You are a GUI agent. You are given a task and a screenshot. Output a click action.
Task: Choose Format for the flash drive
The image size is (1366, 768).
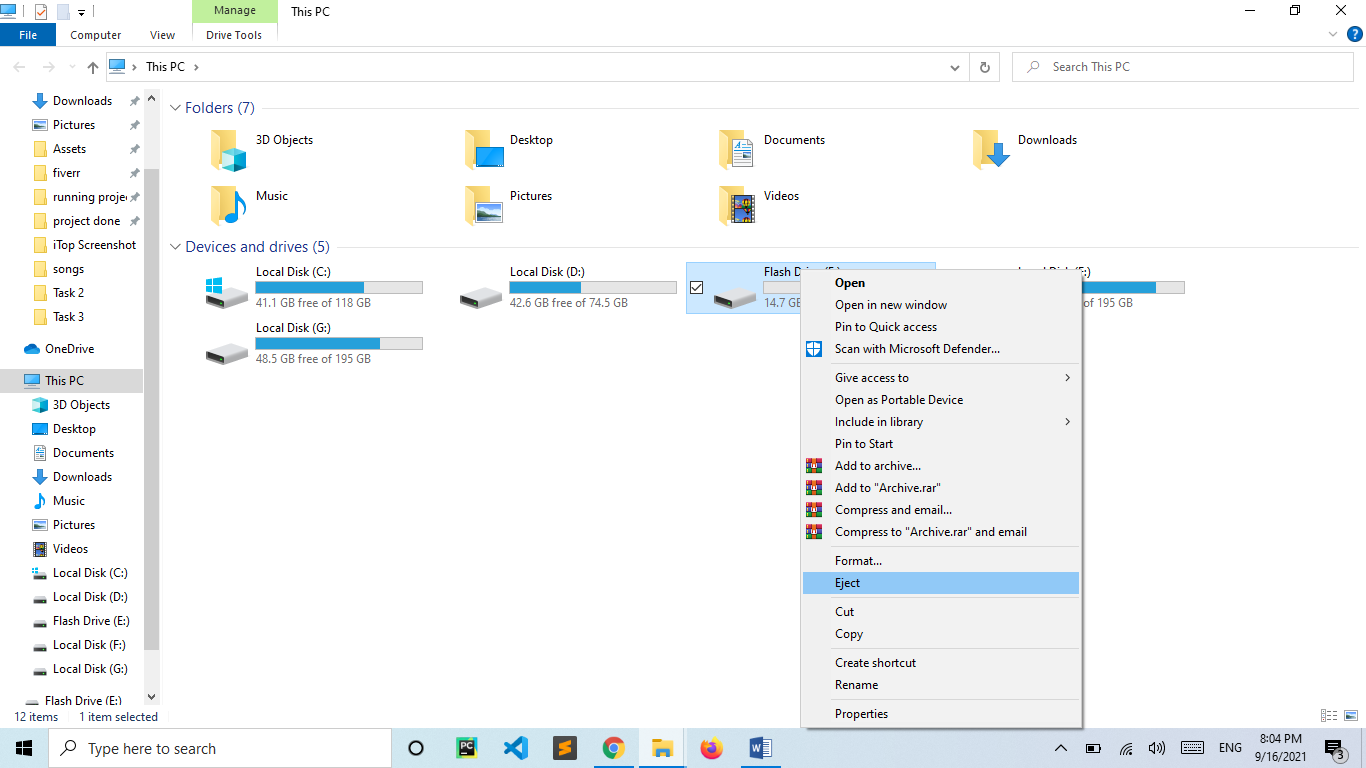point(858,560)
